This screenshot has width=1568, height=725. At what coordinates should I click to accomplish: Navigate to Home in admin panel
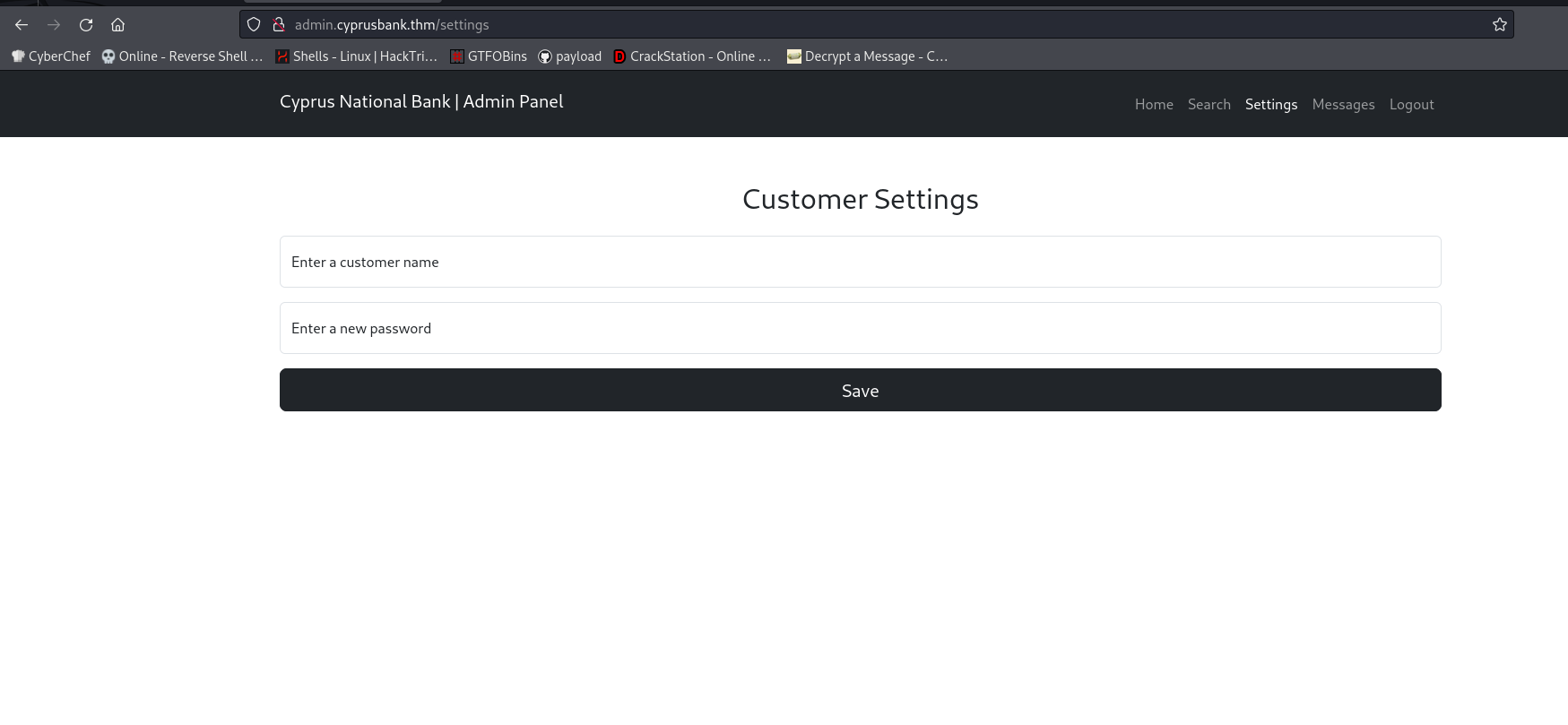(1154, 105)
